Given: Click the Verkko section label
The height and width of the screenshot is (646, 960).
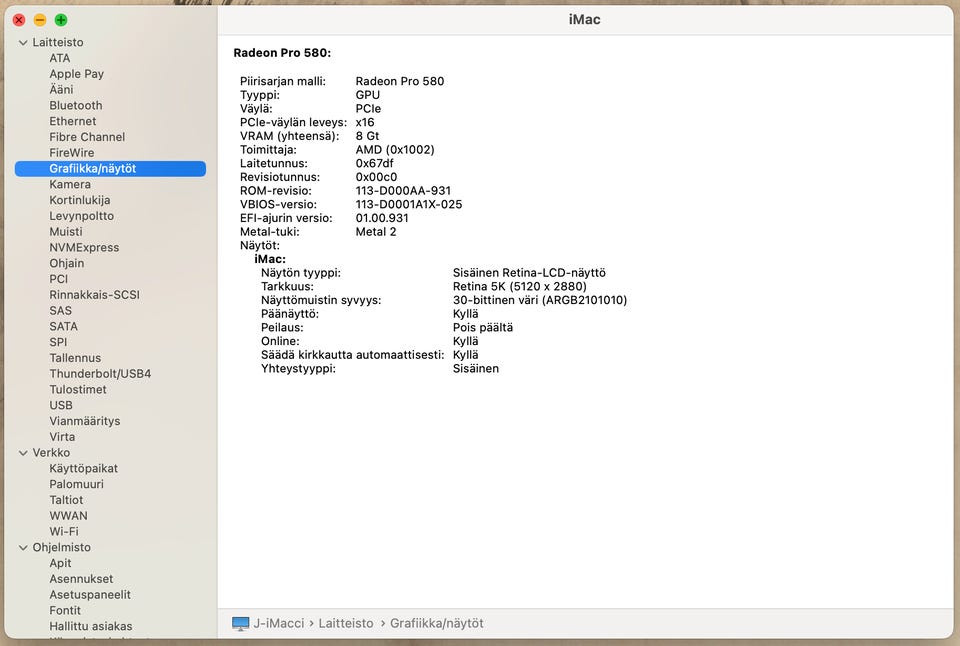Looking at the screenshot, I should tap(51, 453).
